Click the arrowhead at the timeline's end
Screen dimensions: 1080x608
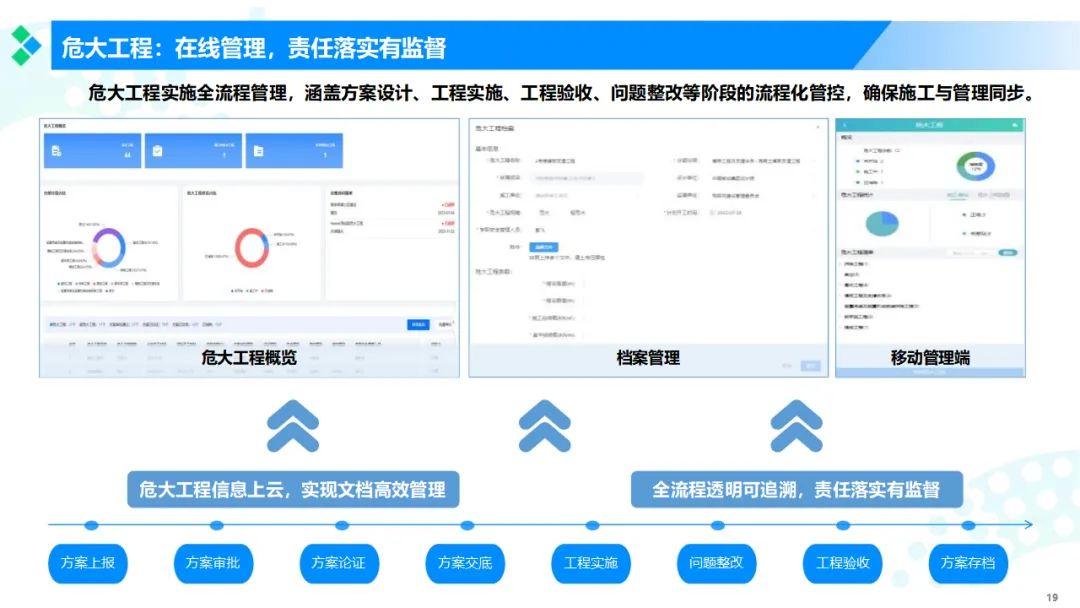[1028, 525]
